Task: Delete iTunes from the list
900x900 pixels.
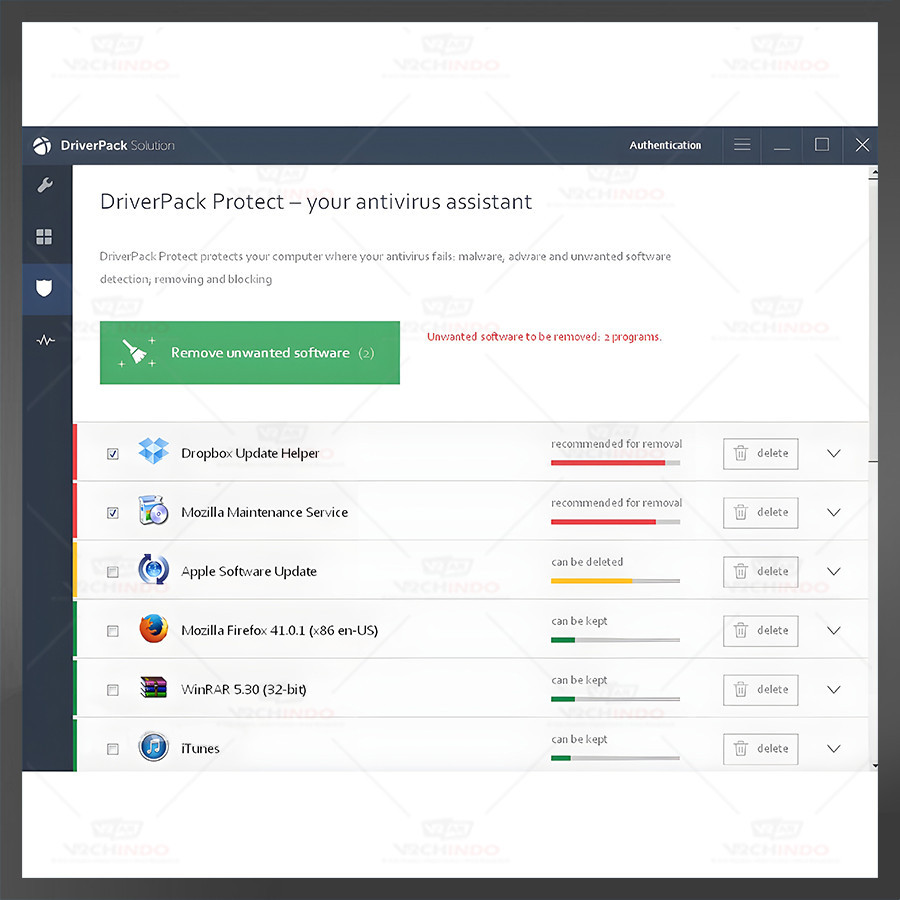Action: pyautogui.click(x=761, y=748)
